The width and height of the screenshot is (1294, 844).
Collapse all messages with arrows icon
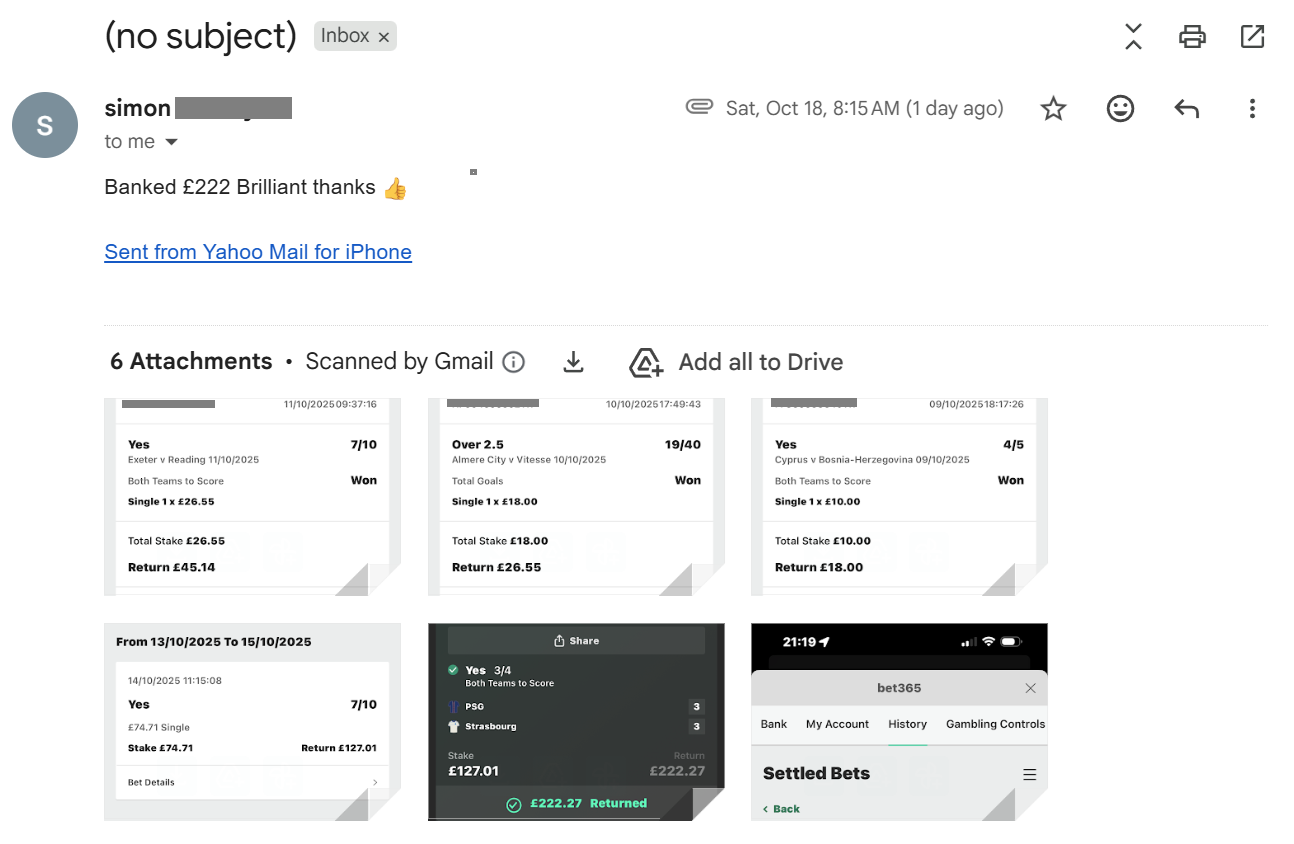pyautogui.click(x=1133, y=37)
